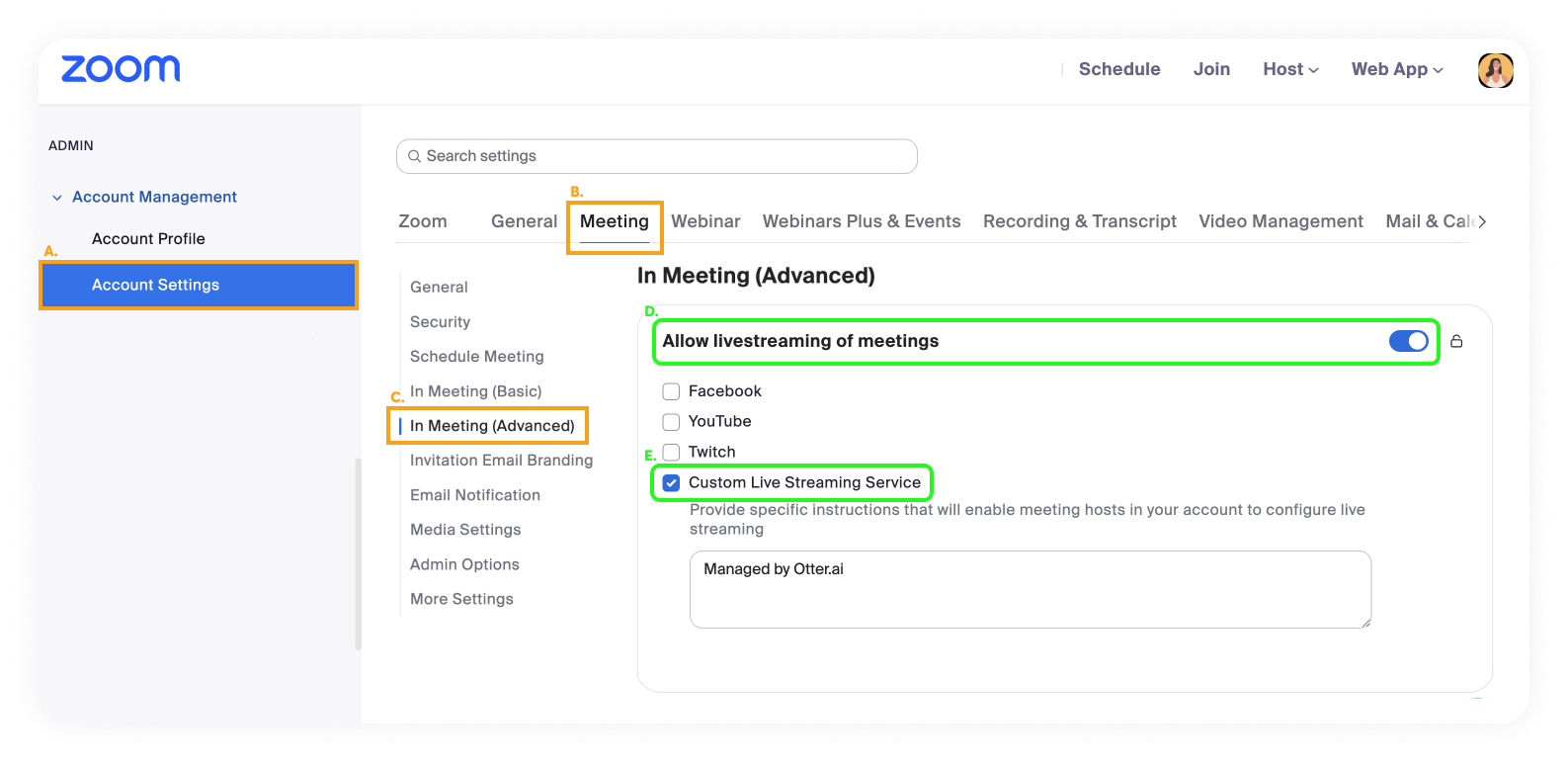Enable the Twitch checkbox

(x=671, y=453)
